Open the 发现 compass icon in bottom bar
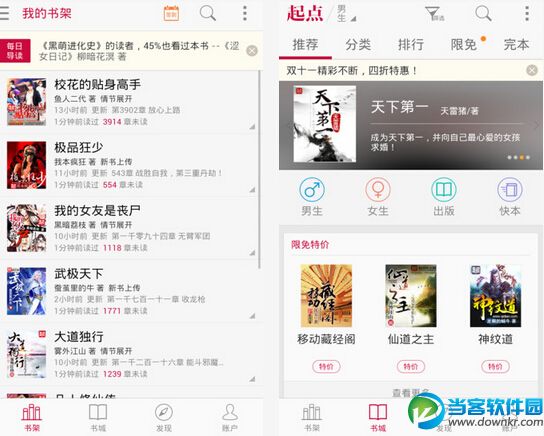Screen dimensions: 544x436 (x=164, y=412)
